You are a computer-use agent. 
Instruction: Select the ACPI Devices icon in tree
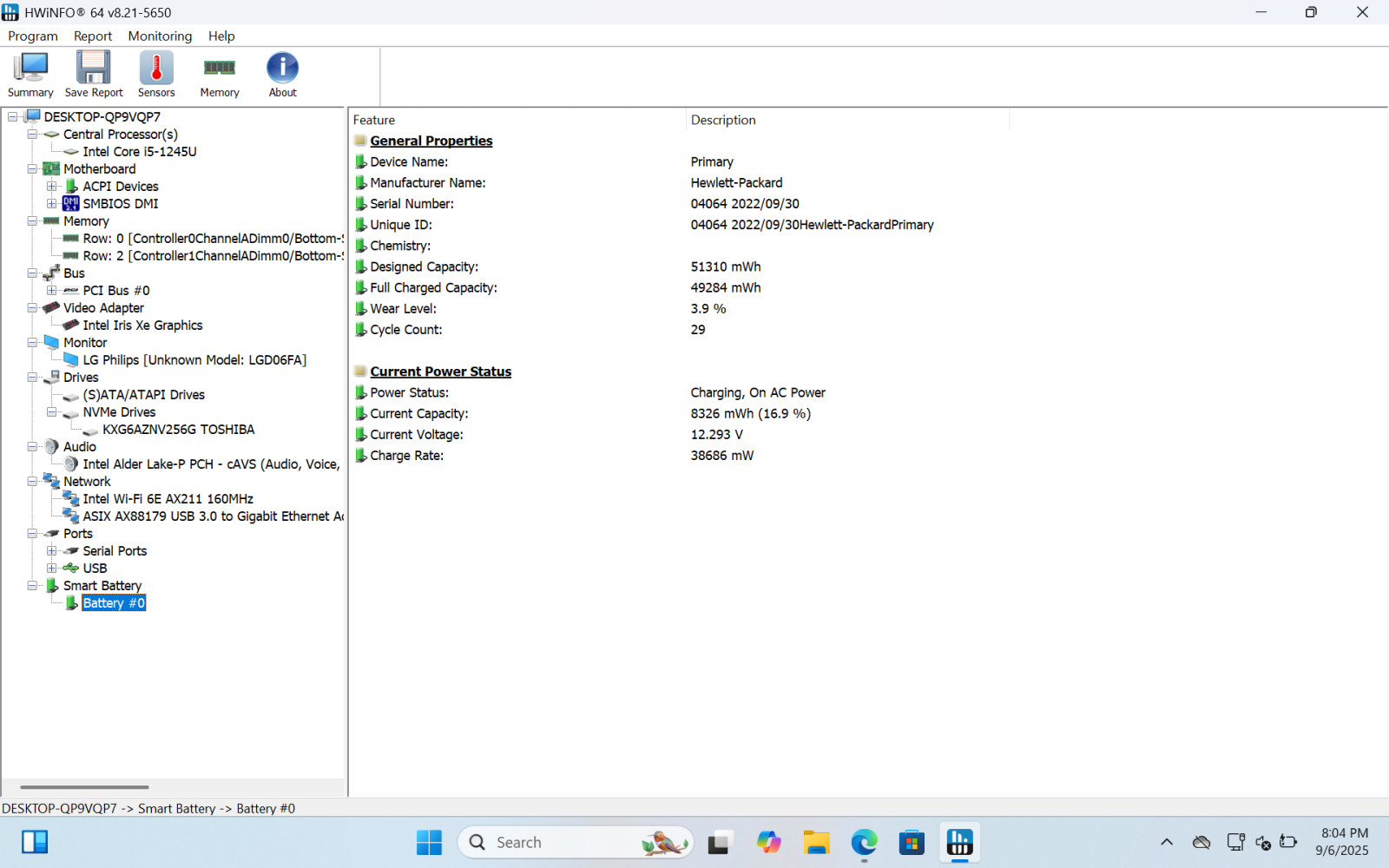tap(72, 187)
